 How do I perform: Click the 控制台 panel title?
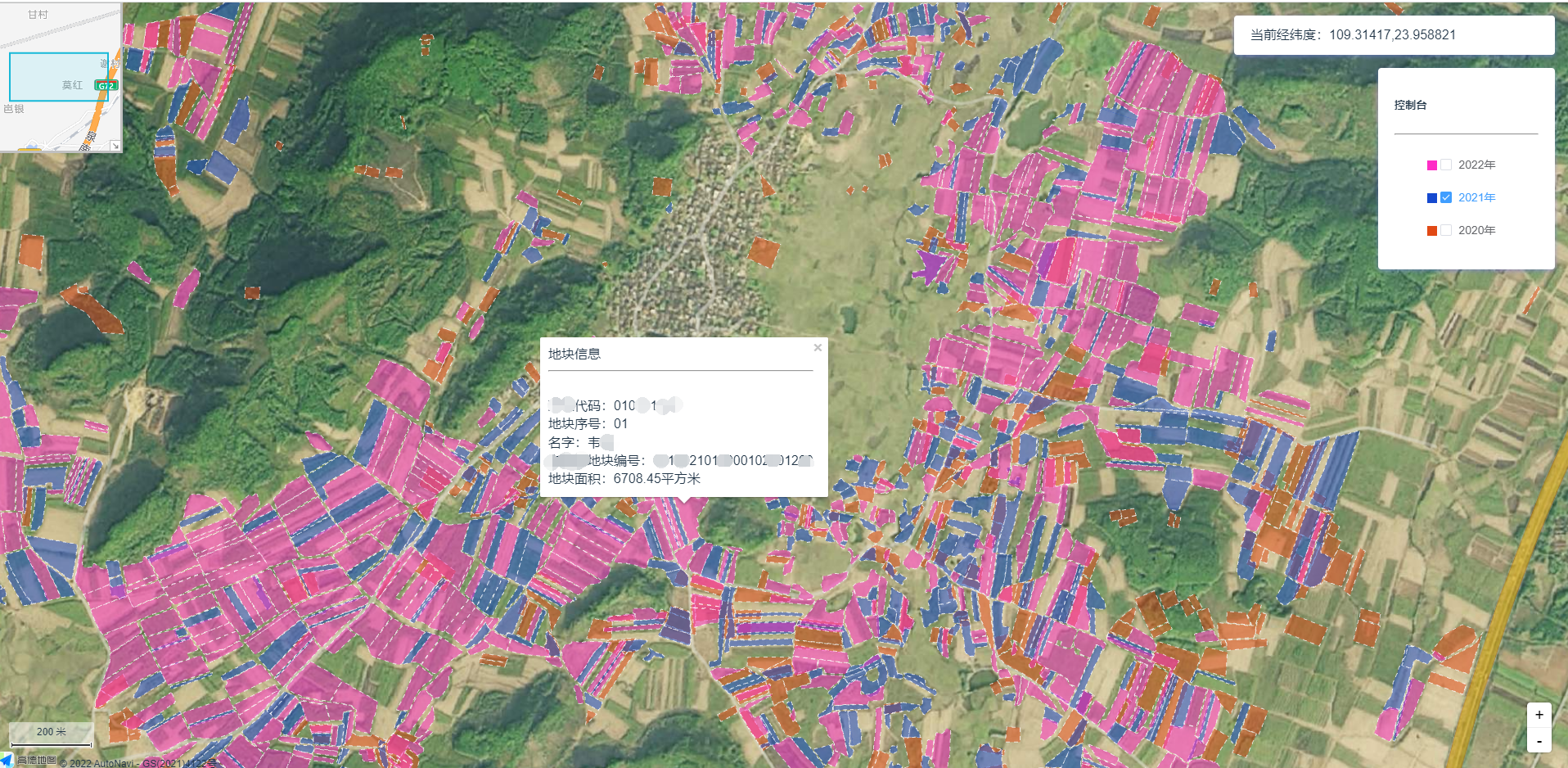click(x=1410, y=105)
